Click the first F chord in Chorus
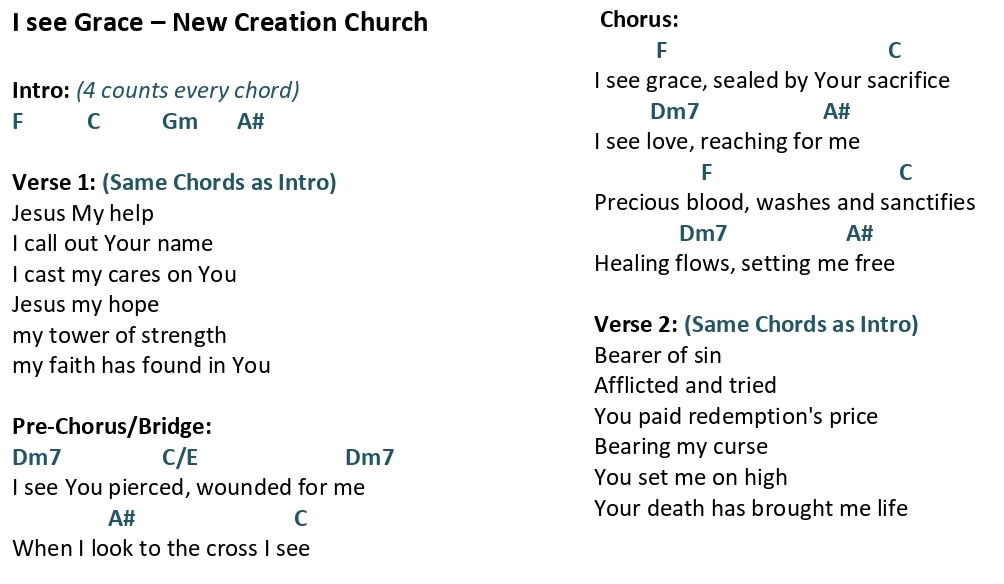Screen dimensions: 1004x584 (661, 50)
